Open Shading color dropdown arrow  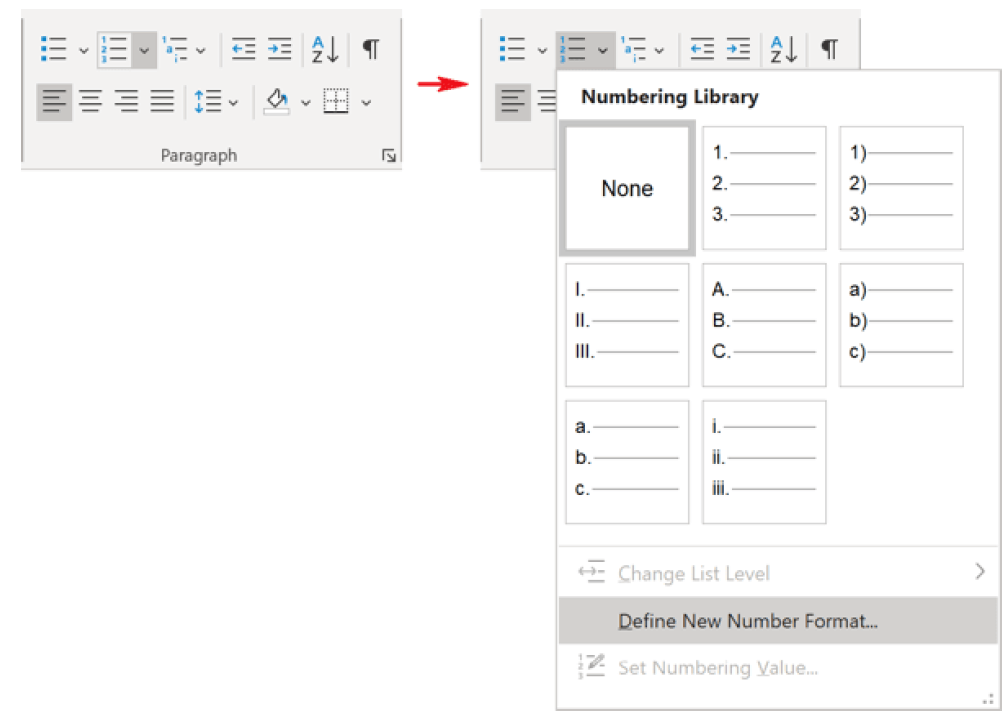tap(305, 102)
